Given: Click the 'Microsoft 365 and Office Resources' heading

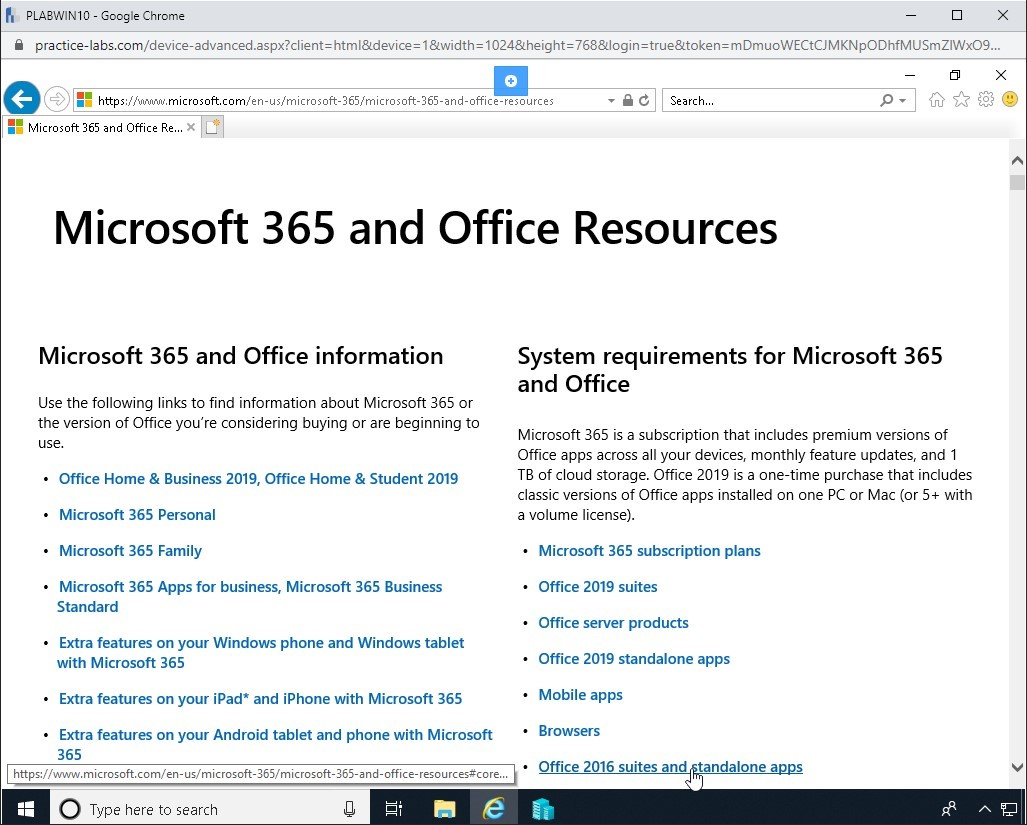Looking at the screenshot, I should pyautogui.click(x=415, y=228).
